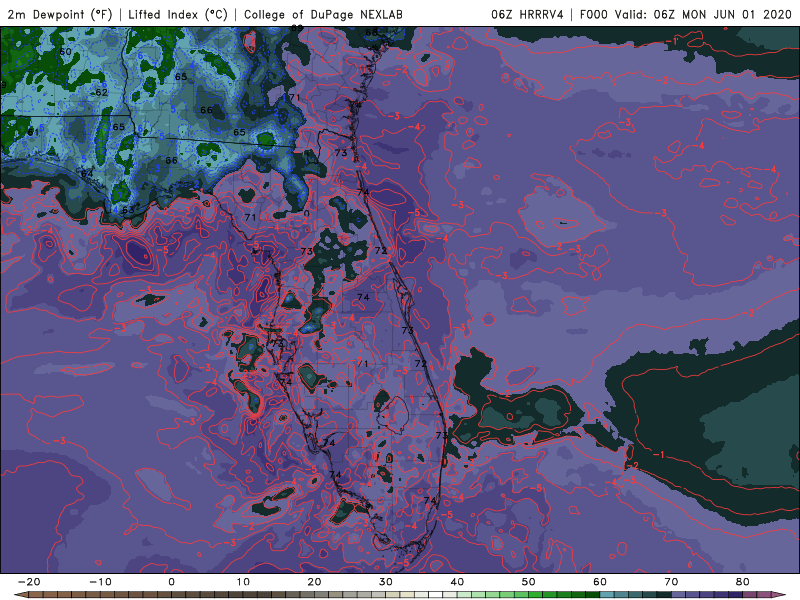The height and width of the screenshot is (600, 800).
Task: Click the '60' dewpoint value in the top-left
Action: point(65,52)
